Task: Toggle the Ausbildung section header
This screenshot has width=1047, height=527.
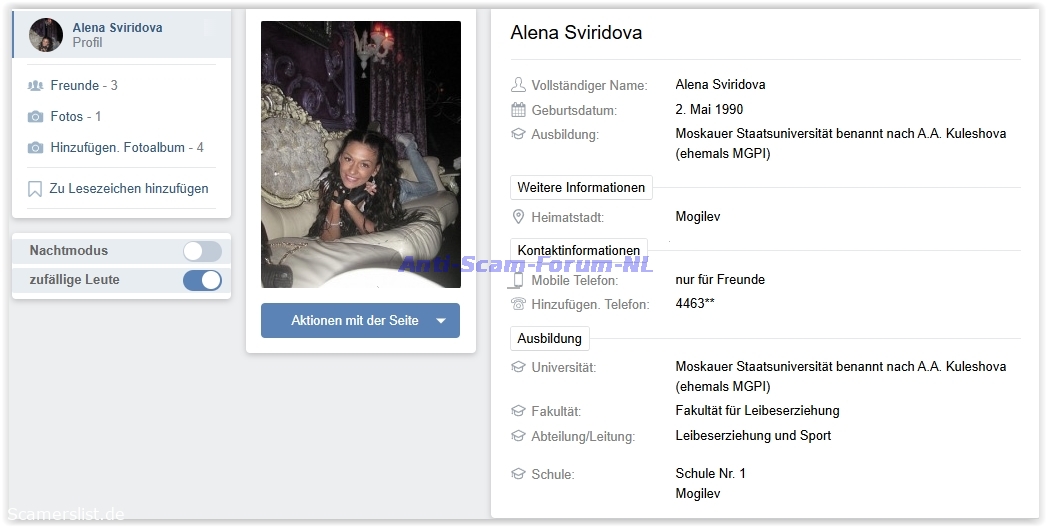Action: pyautogui.click(x=550, y=339)
